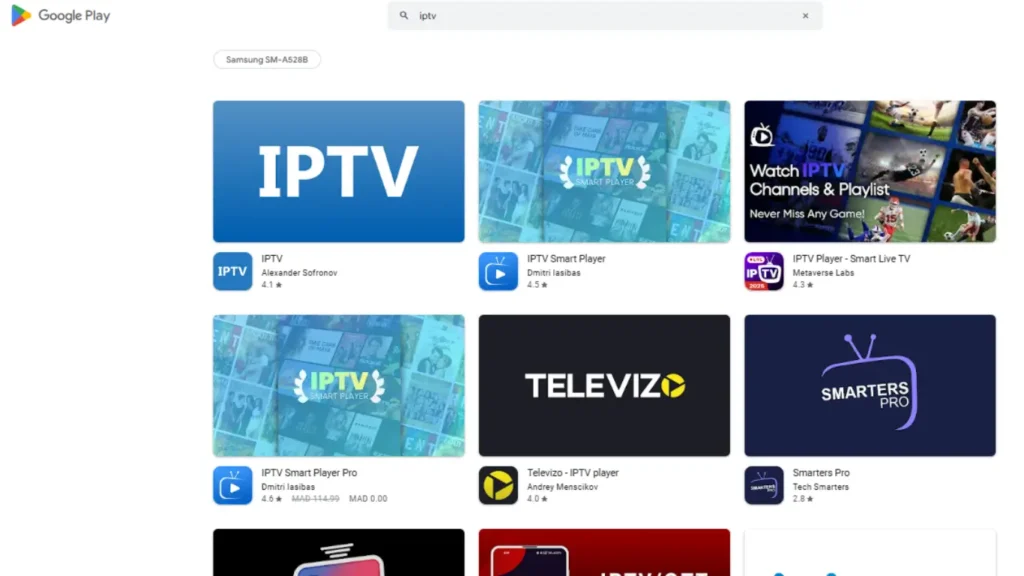1024x576 pixels.
Task: Clear the search field with X
Action: [x=805, y=16]
